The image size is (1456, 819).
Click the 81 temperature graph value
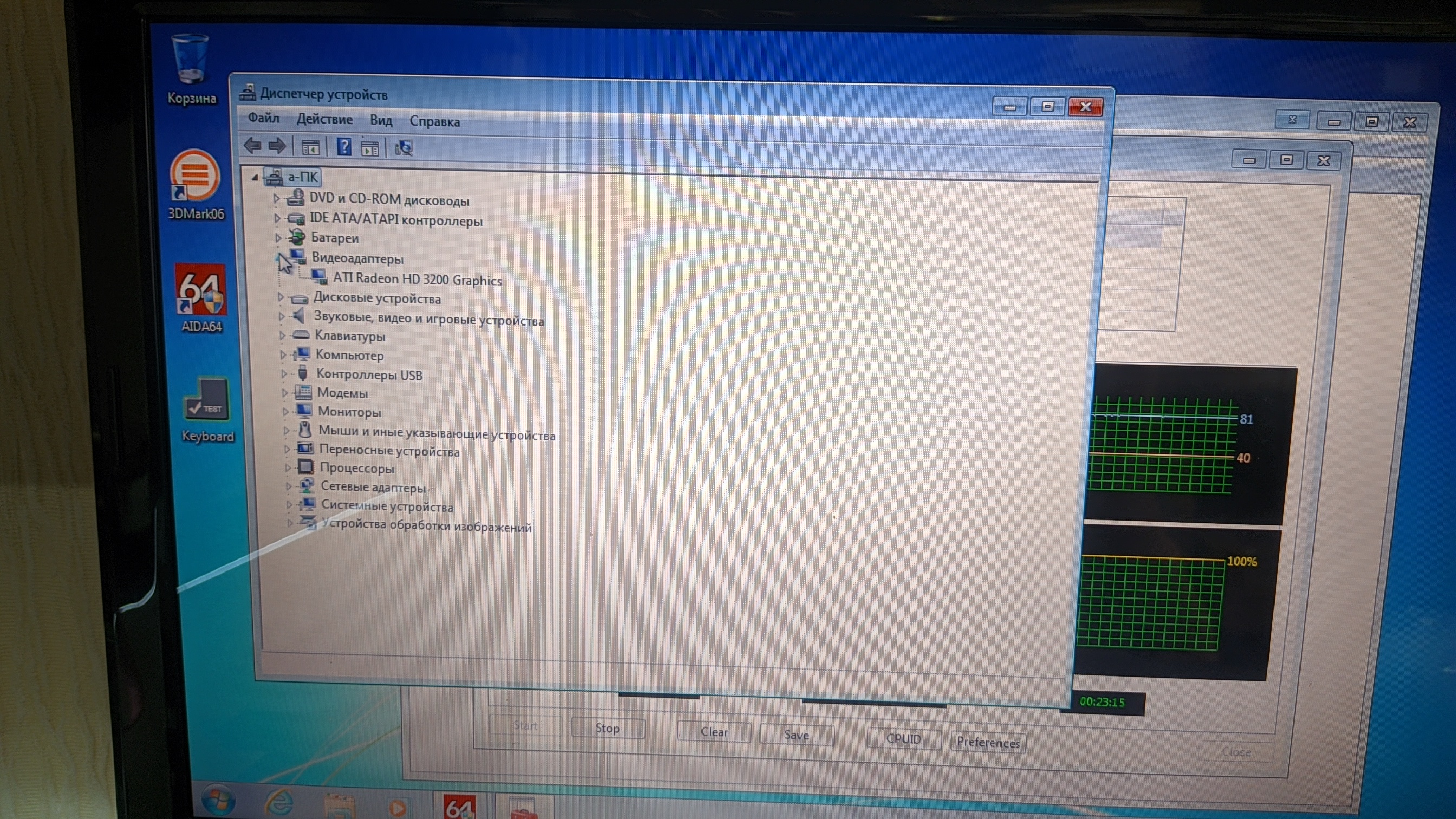1246,419
